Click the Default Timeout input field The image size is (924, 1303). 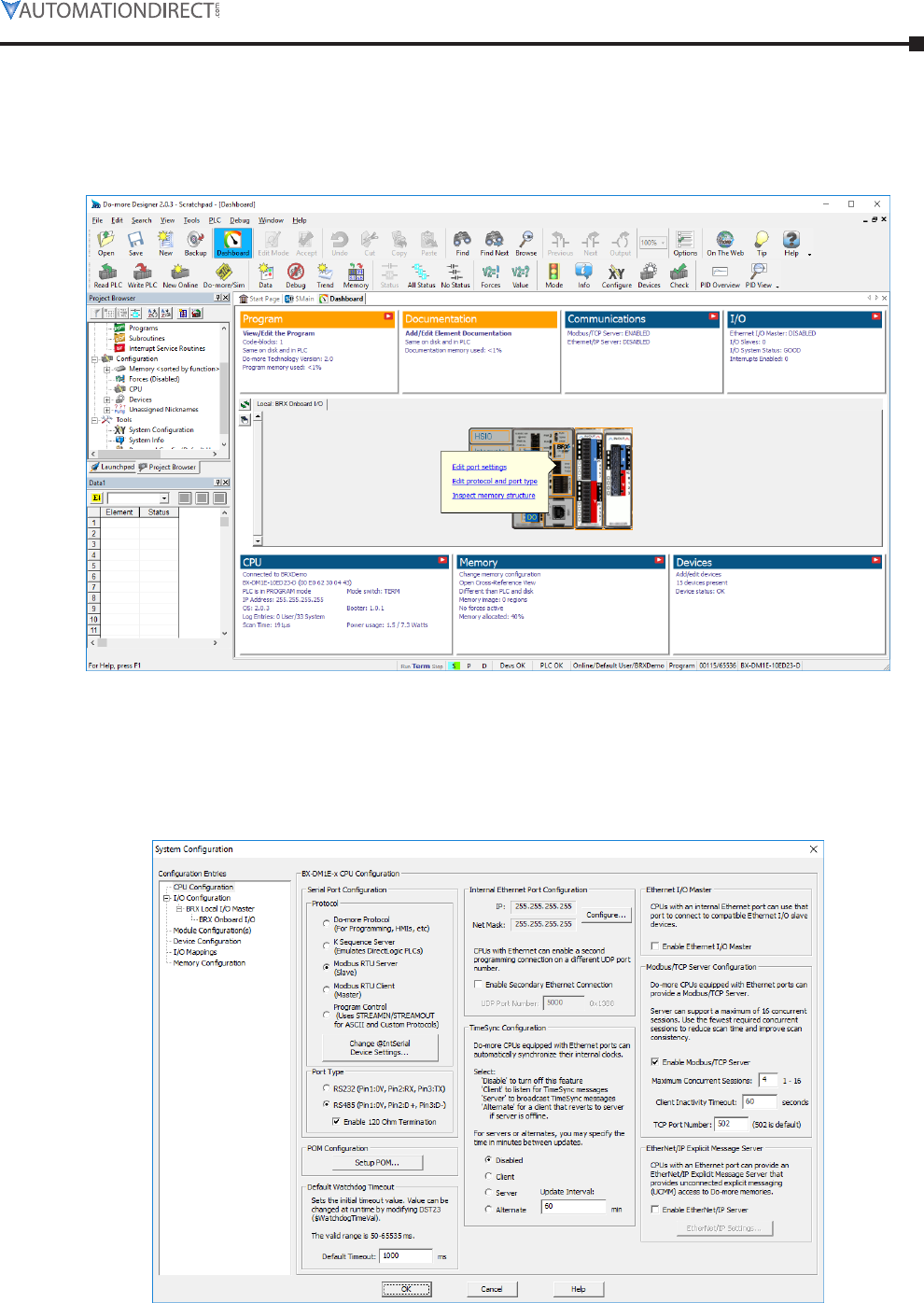[x=406, y=1256]
